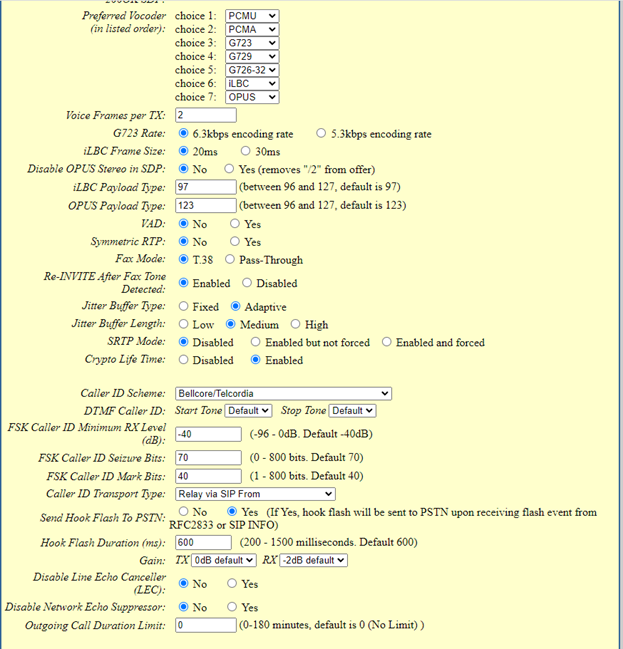The height and width of the screenshot is (649, 623).
Task: Select Yes for Send Hook Flash To PSTN
Action: (x=232, y=511)
